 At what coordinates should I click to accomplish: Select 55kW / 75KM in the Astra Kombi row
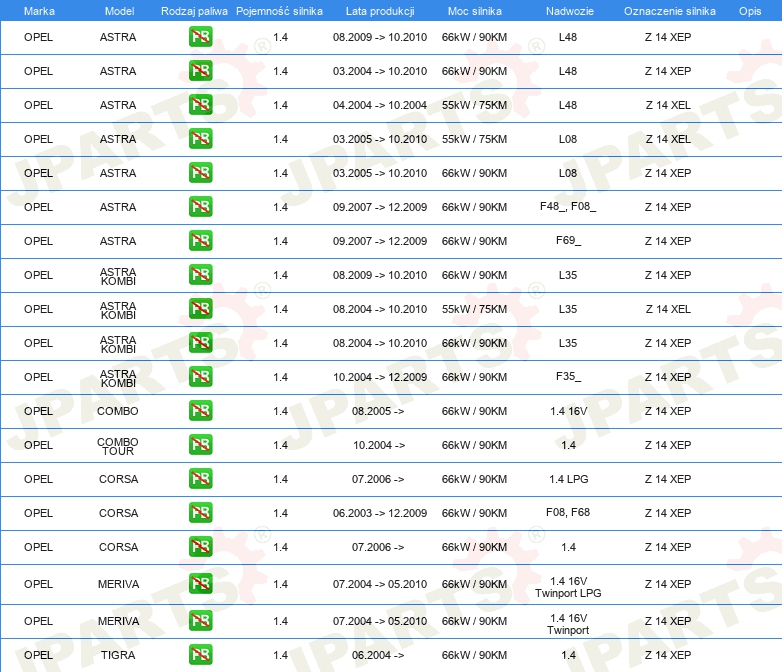tap(474, 309)
